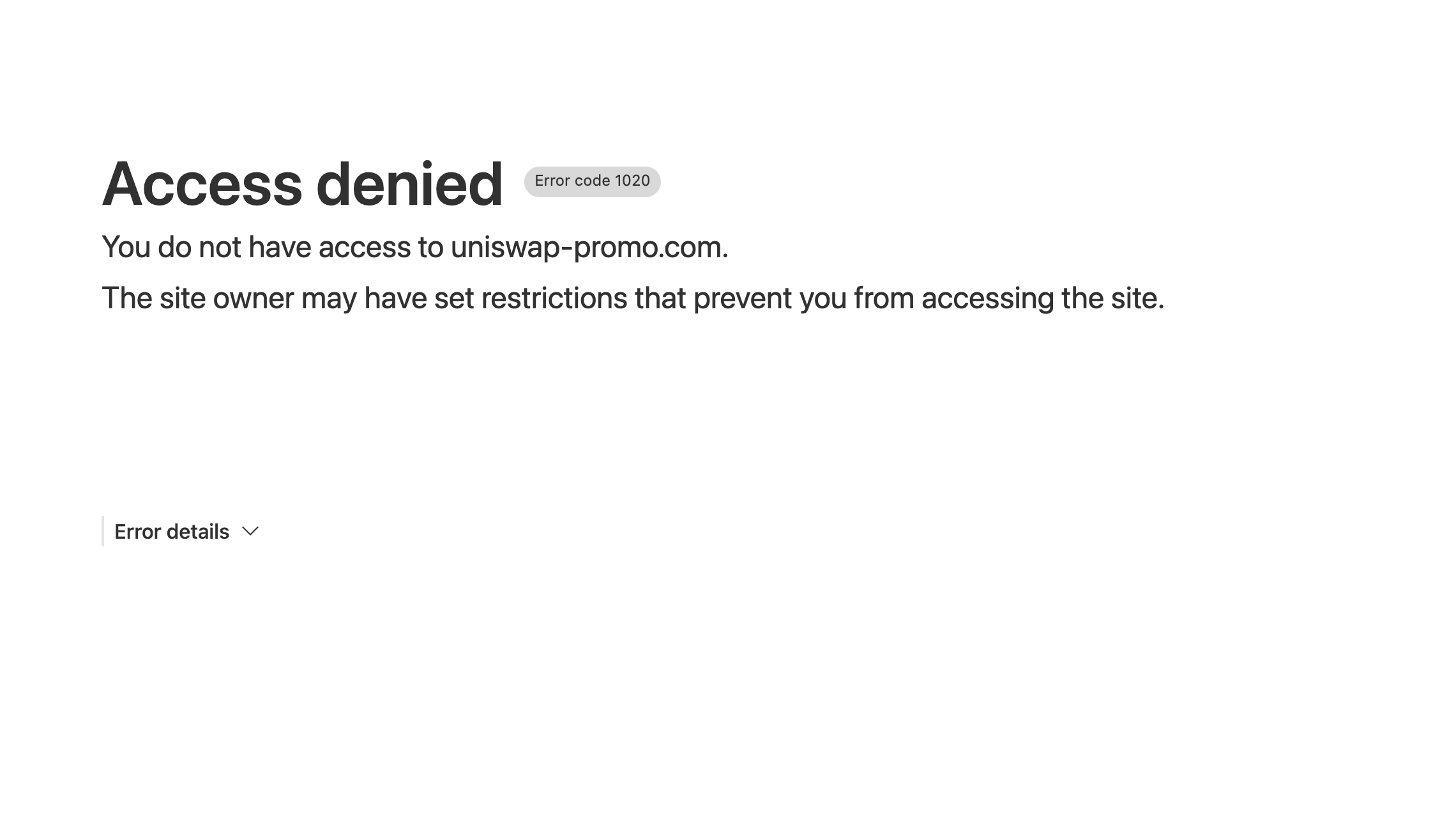Click 'accessing the site' phrase
This screenshot has width=1433, height=840.
coord(1043,299)
